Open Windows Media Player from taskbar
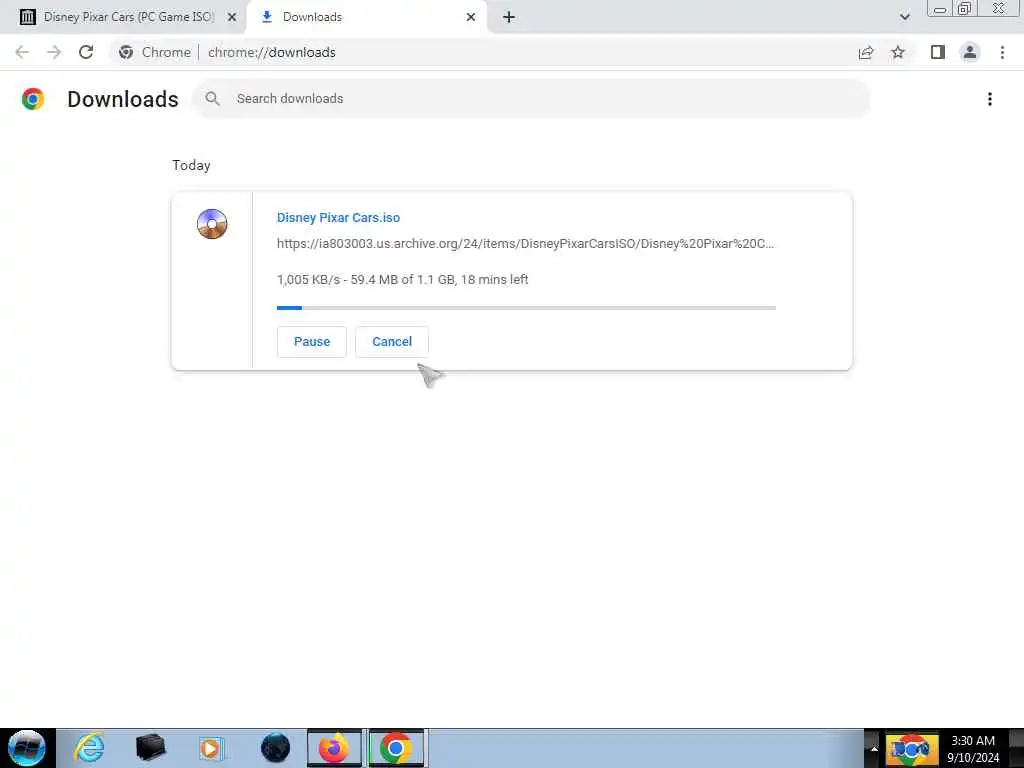The width and height of the screenshot is (1024, 768). (x=211, y=748)
